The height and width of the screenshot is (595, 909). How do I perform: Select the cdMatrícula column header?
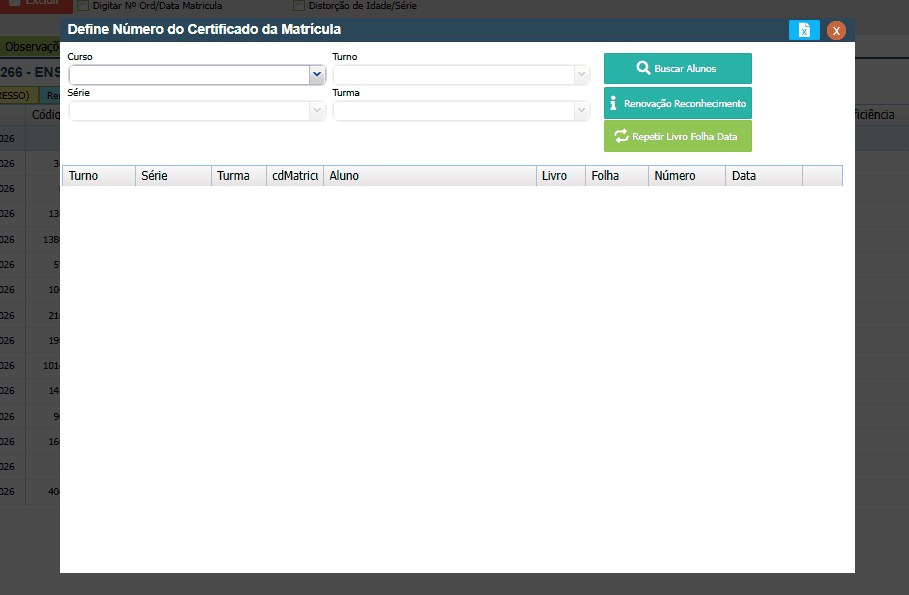click(x=294, y=176)
